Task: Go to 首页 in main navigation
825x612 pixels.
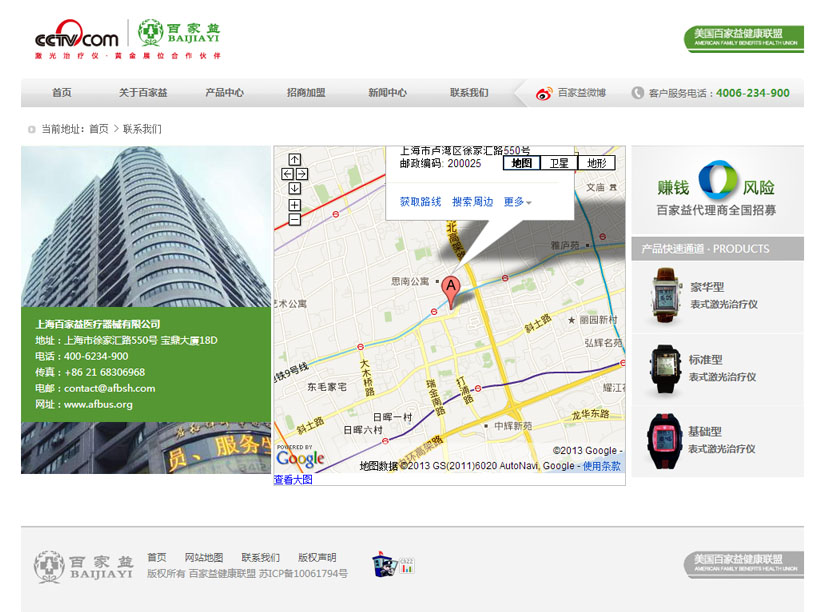Action: [x=62, y=93]
